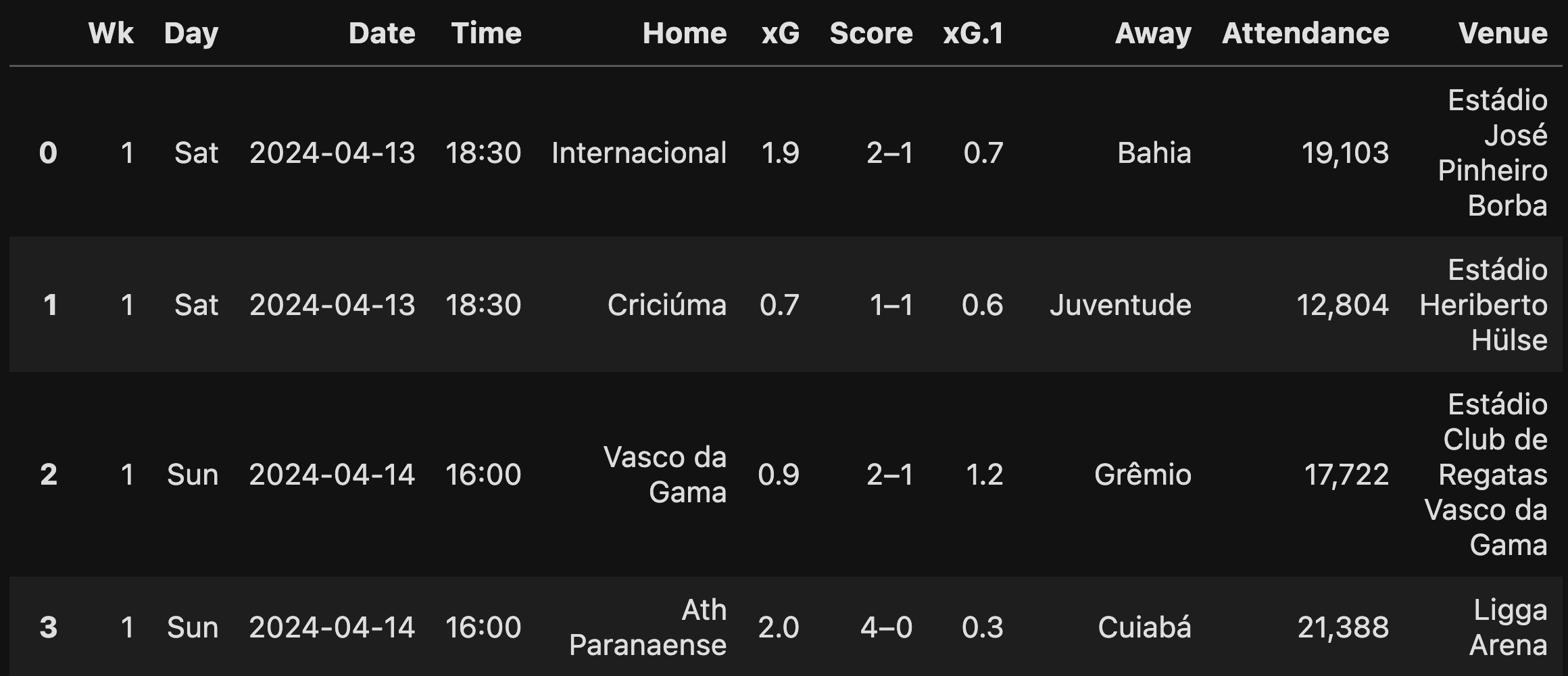Click the attendance value 19,103
The image size is (1568, 676).
point(1345,153)
